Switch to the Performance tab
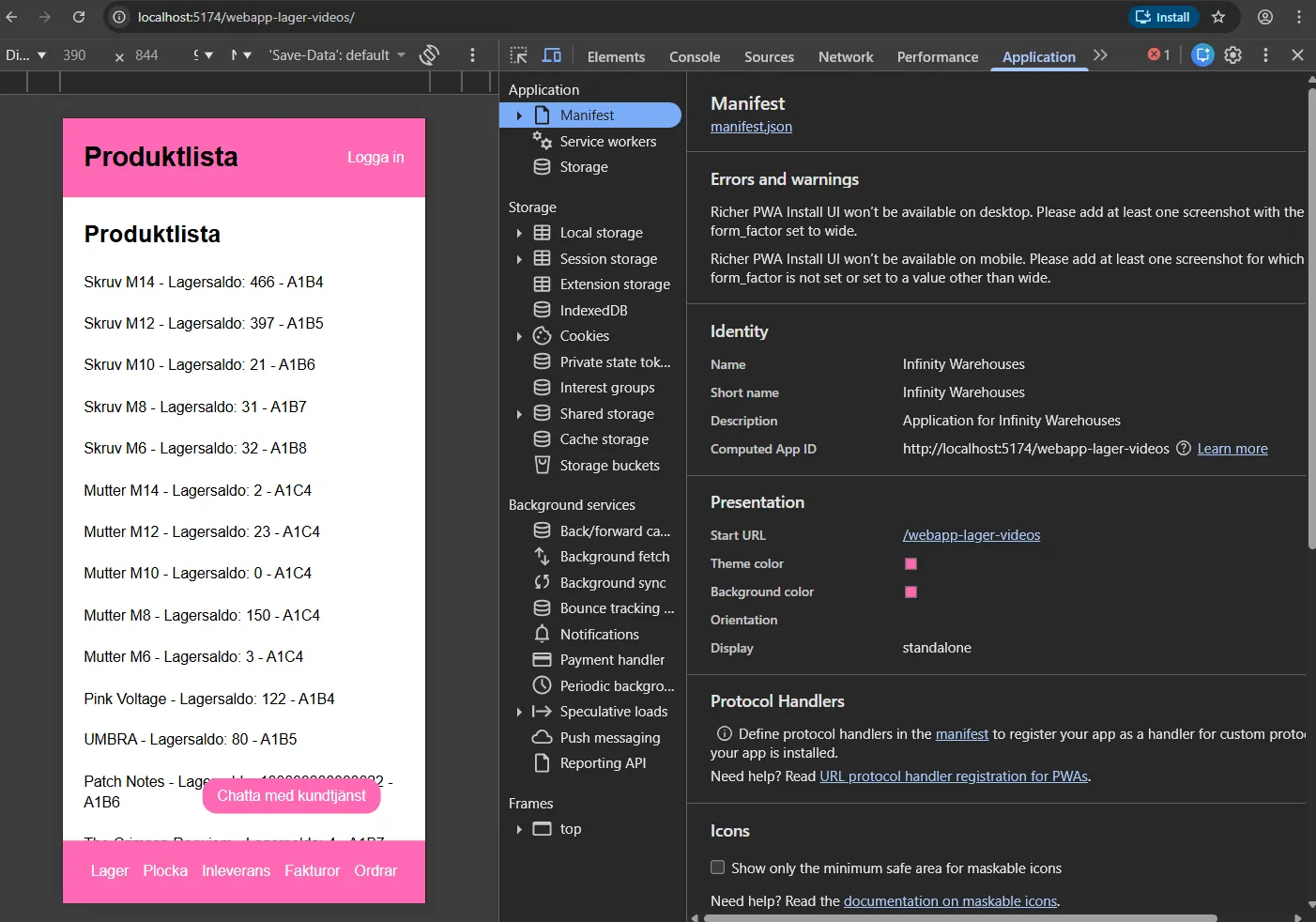Screen dimensions: 1316x922 tap(937, 56)
